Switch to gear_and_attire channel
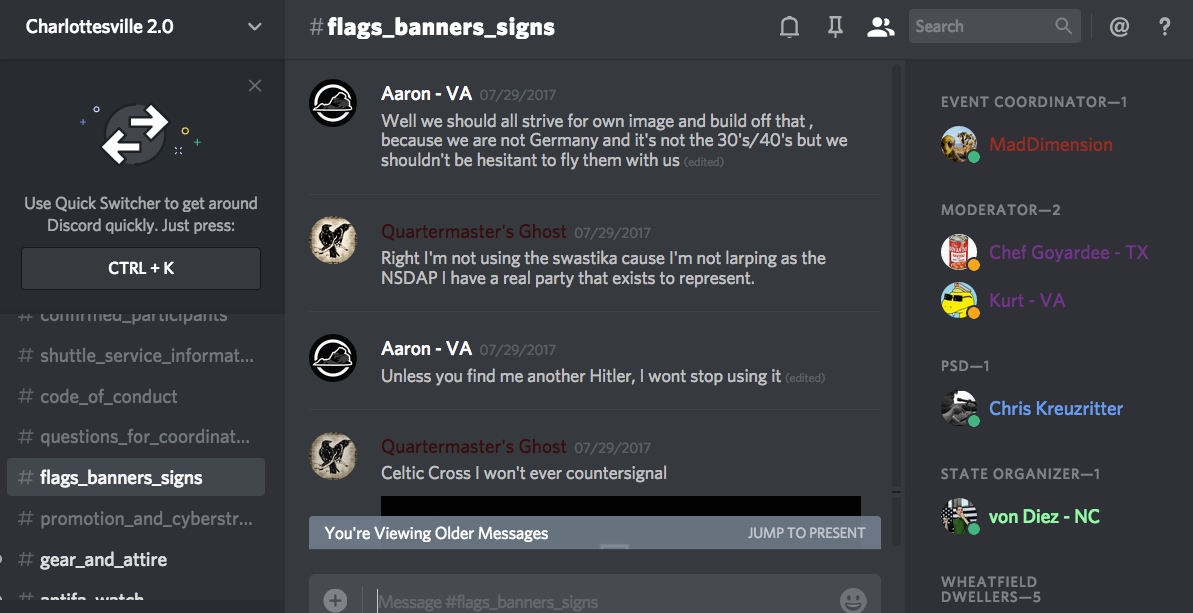 (x=103, y=560)
